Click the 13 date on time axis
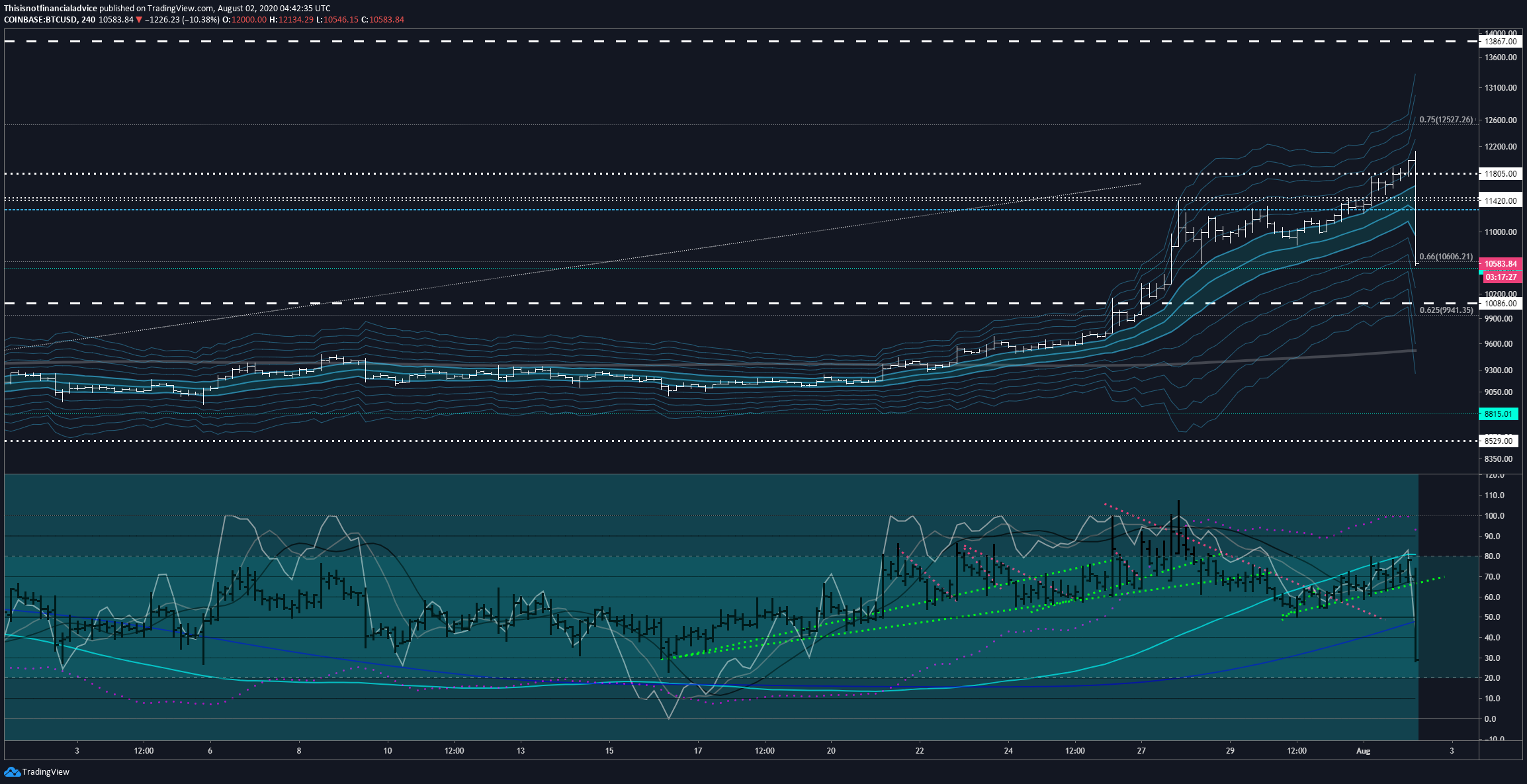This screenshot has width=1527, height=784. pyautogui.click(x=521, y=751)
